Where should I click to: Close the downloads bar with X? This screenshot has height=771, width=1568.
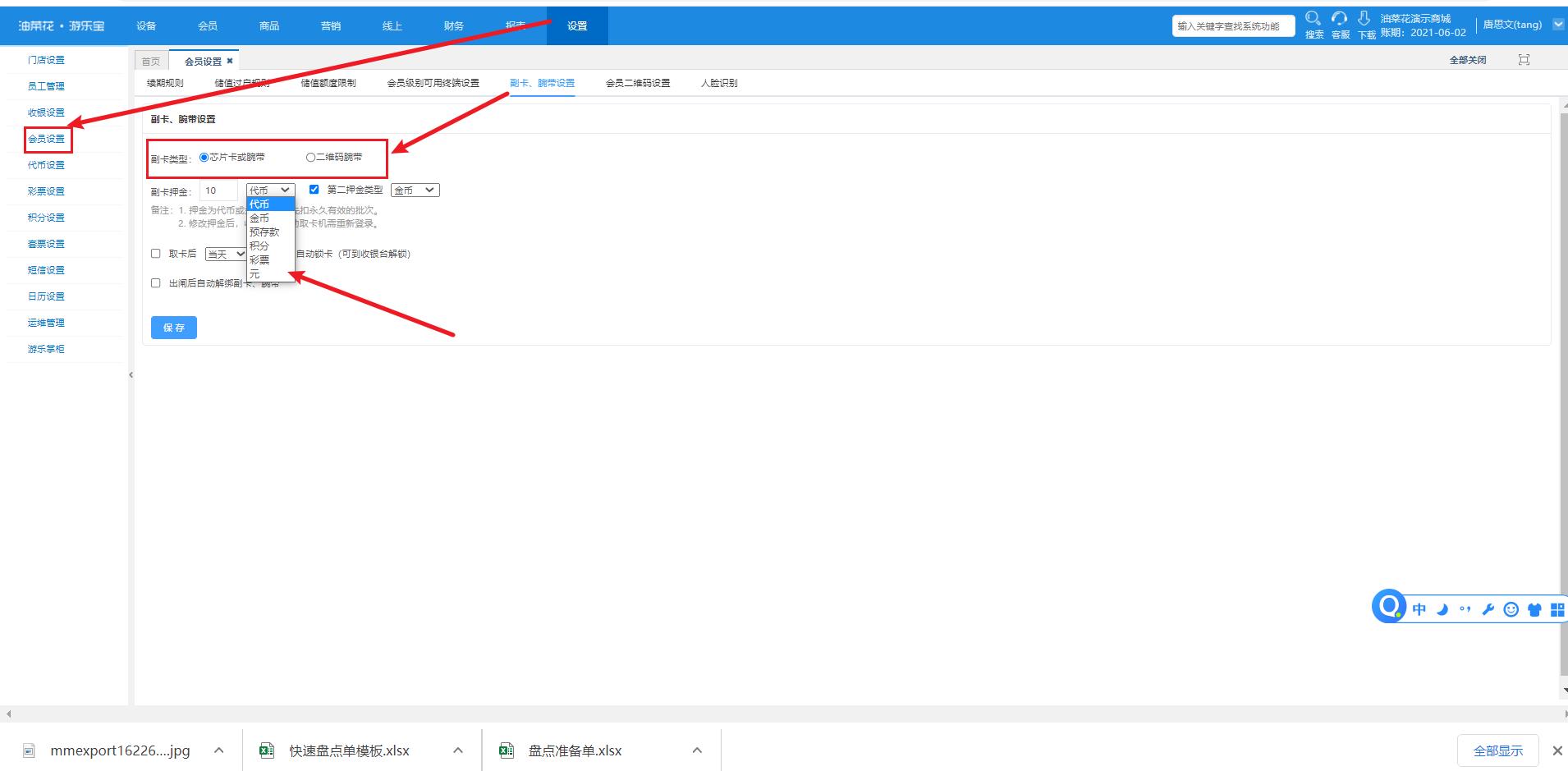coord(1557,750)
